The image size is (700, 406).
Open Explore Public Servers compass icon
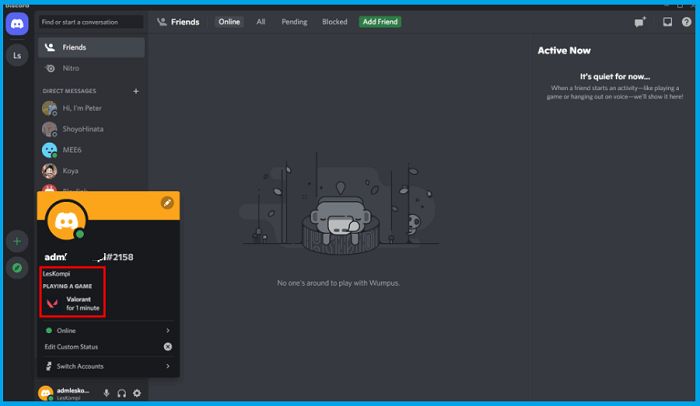pyautogui.click(x=16, y=268)
